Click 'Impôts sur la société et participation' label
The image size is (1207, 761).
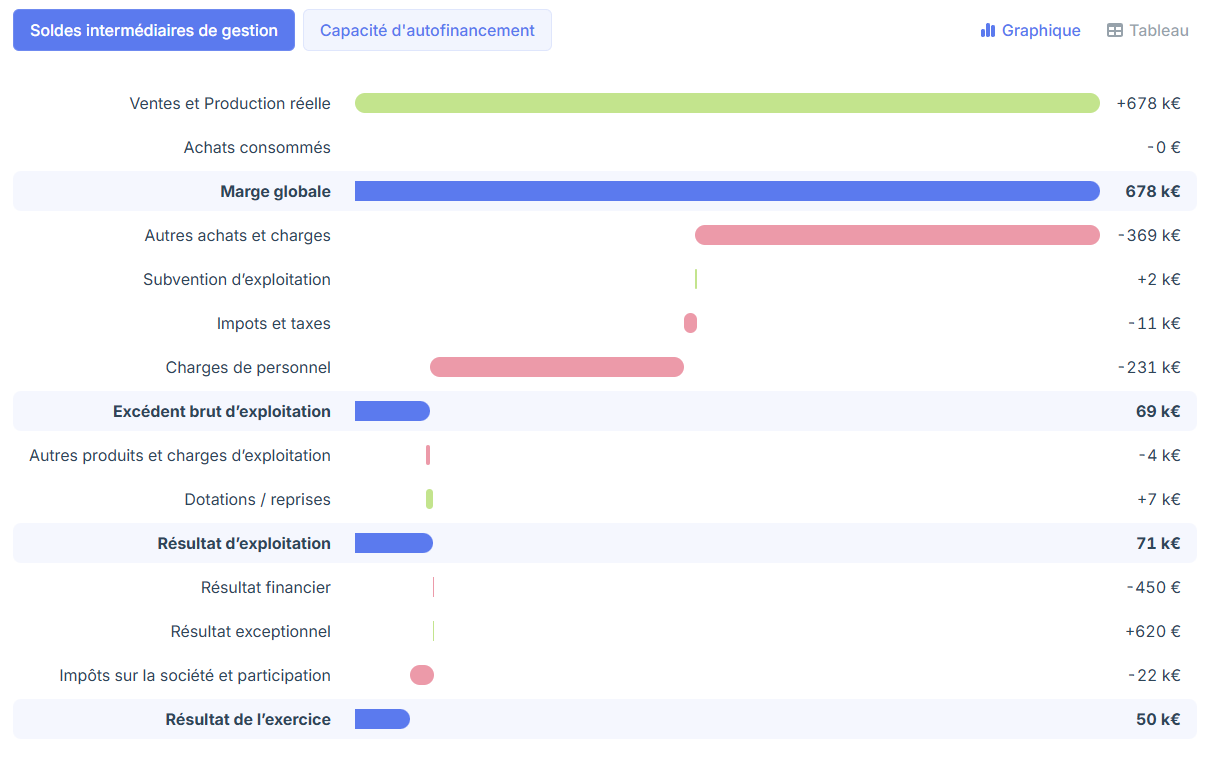tap(195, 675)
